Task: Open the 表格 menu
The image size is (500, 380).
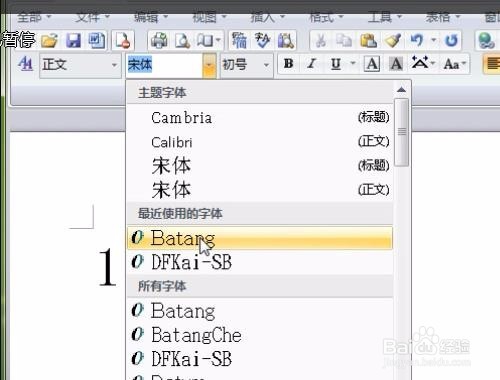Action: (443, 17)
